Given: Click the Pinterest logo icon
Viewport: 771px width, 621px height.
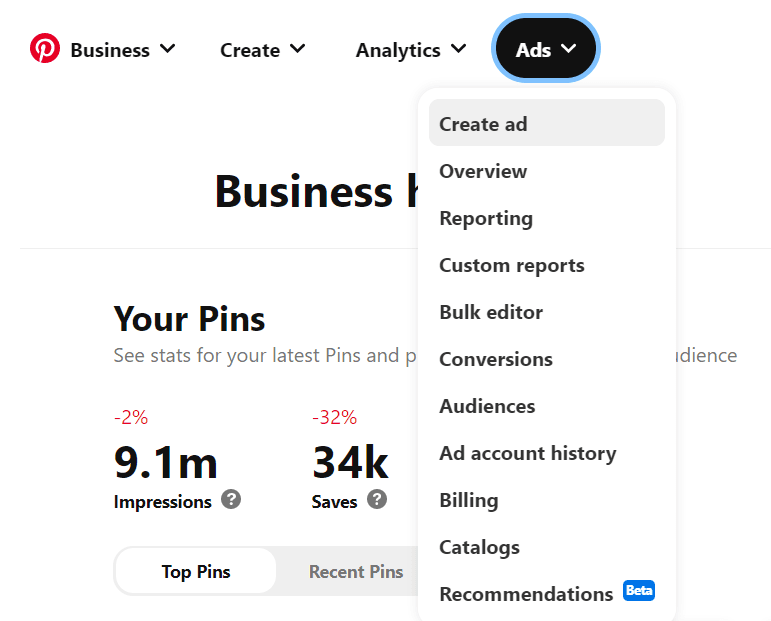Looking at the screenshot, I should [x=45, y=48].
